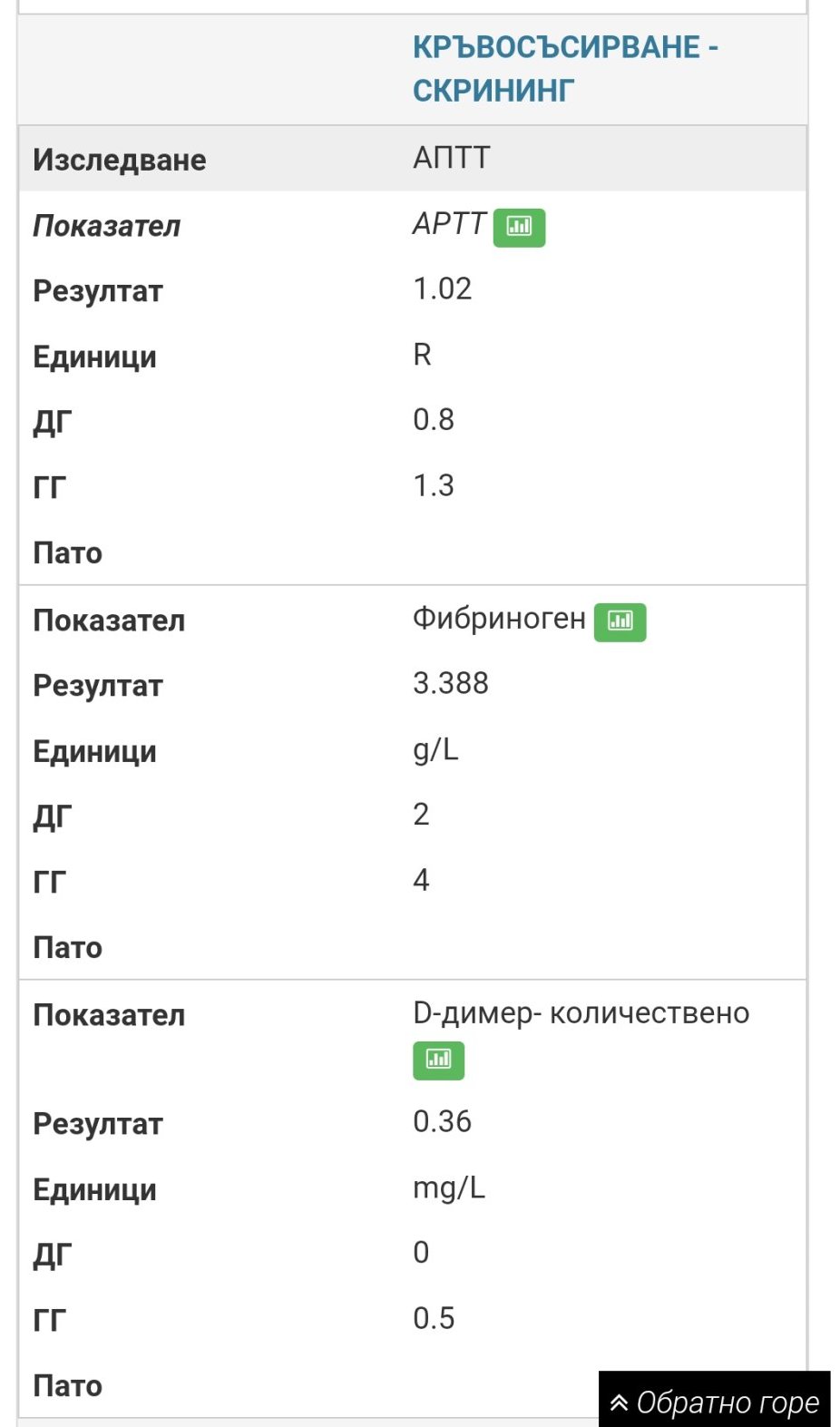Click the fibrinogen result value 3.388
This screenshot has width=840, height=1427.
450,683
